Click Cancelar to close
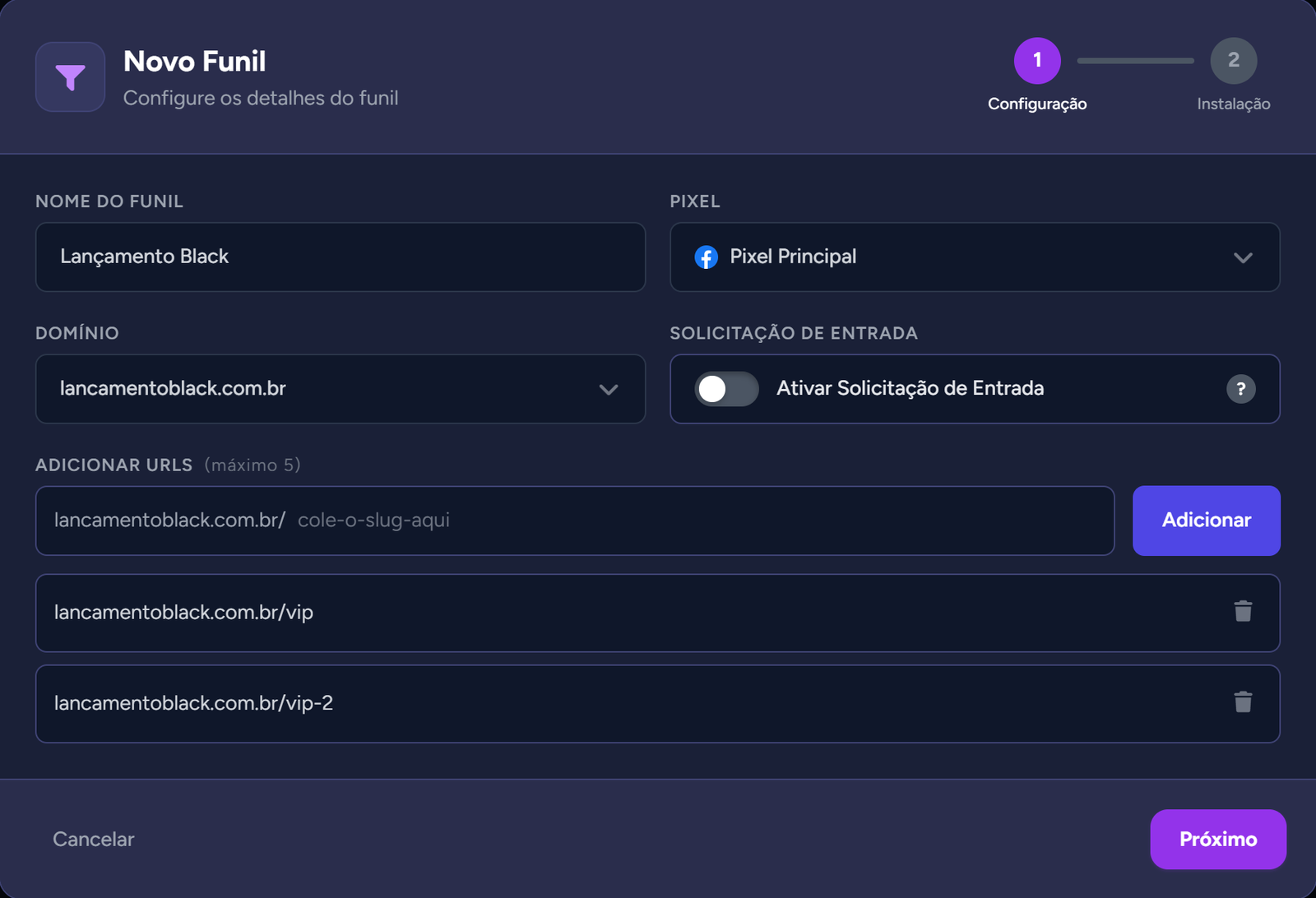This screenshot has height=898, width=1316. [94, 839]
